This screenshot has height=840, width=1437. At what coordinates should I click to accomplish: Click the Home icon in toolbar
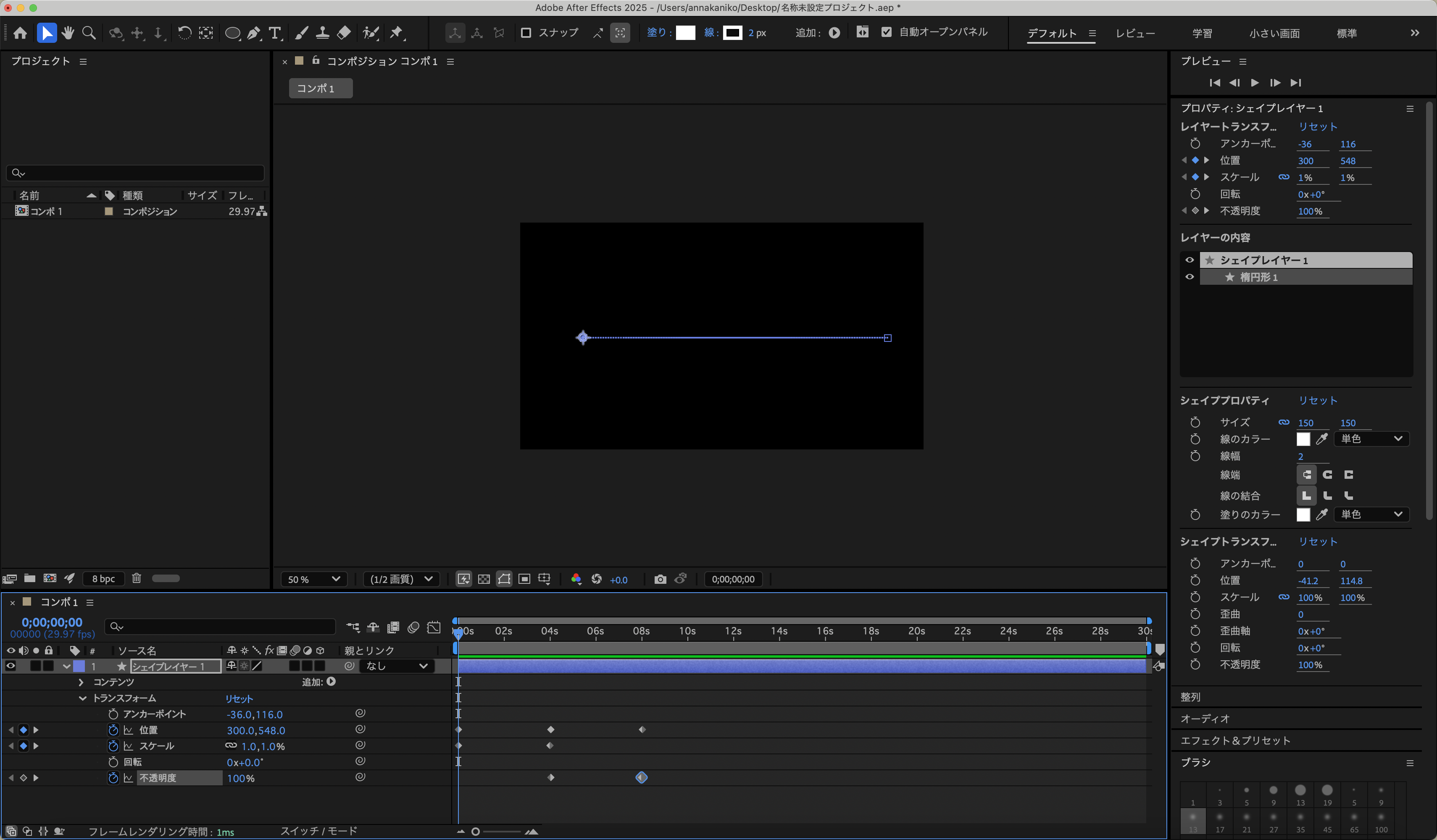point(20,33)
